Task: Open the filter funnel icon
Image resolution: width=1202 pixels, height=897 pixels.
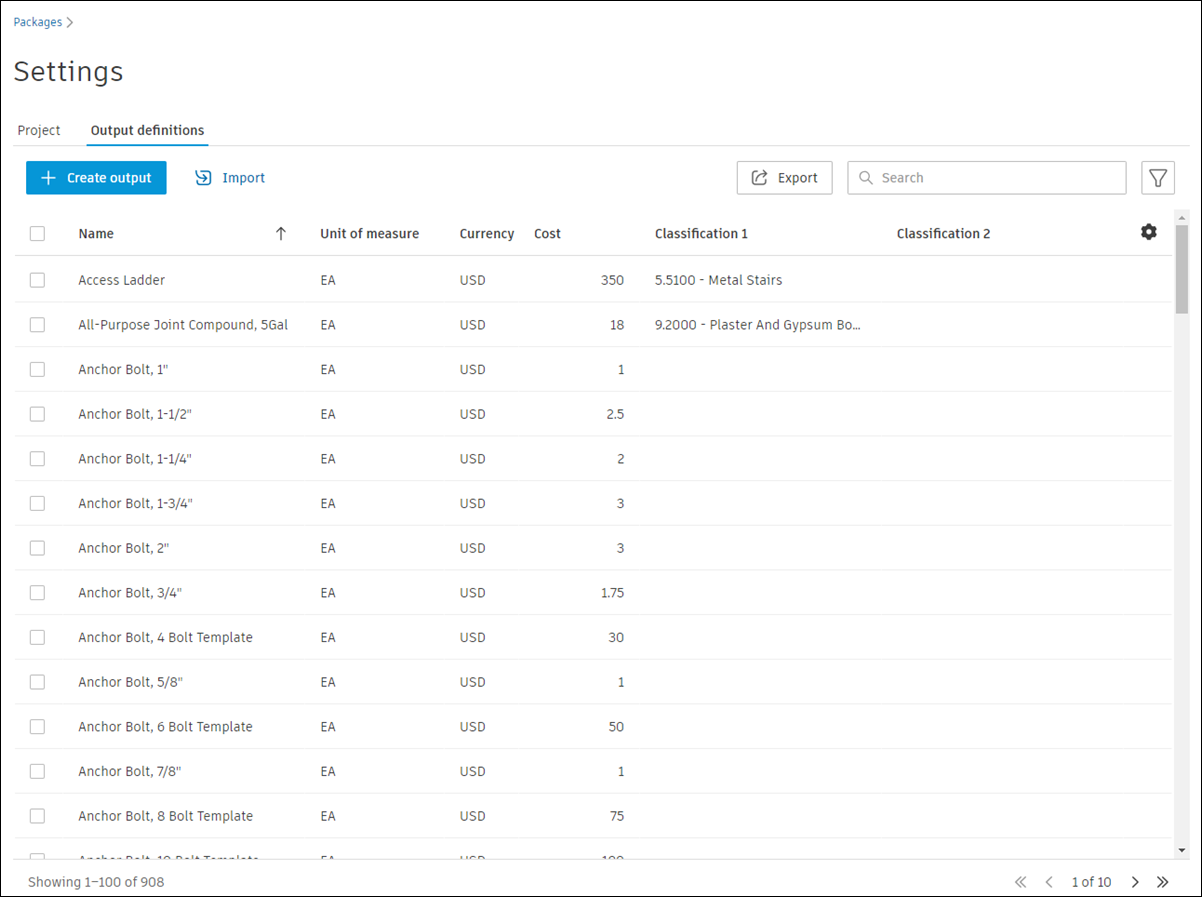Action: [x=1157, y=178]
